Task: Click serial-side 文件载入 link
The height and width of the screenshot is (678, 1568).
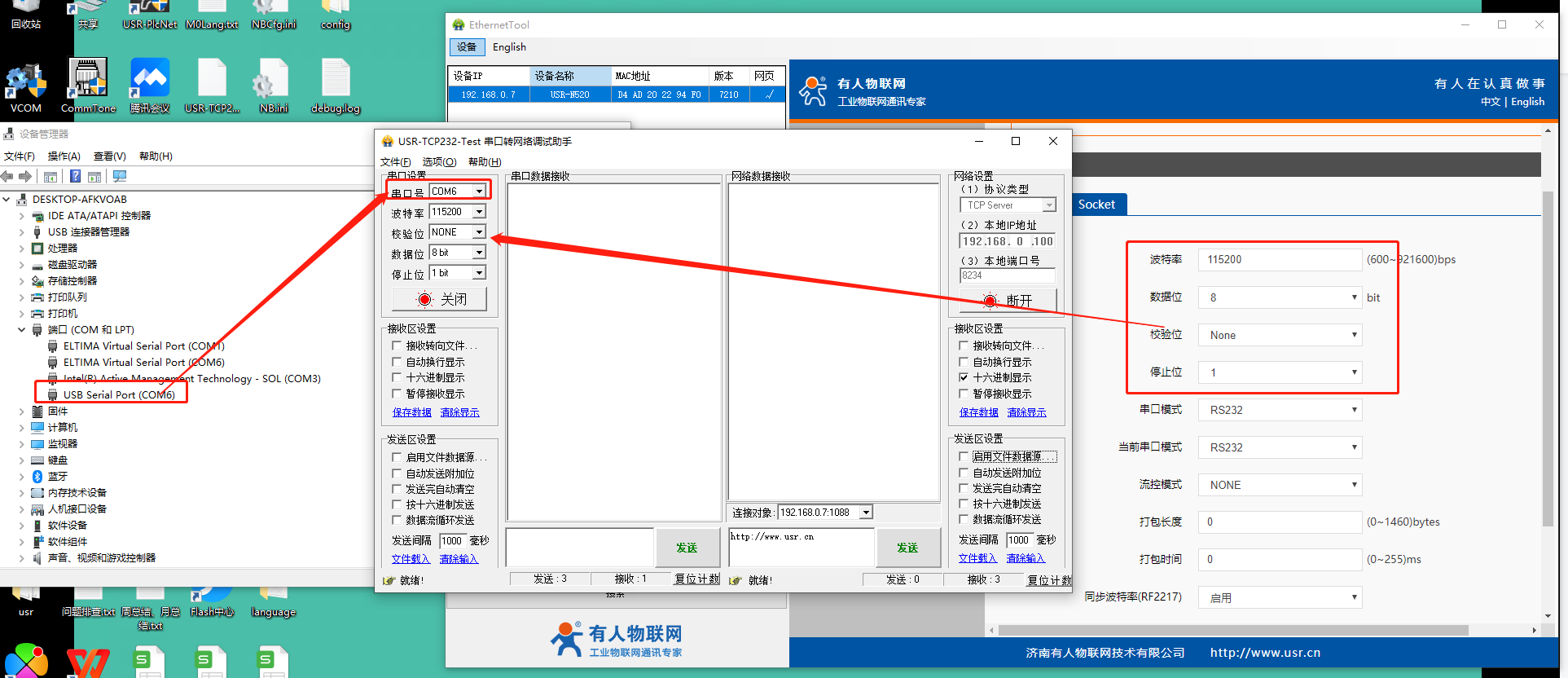Action: point(411,559)
